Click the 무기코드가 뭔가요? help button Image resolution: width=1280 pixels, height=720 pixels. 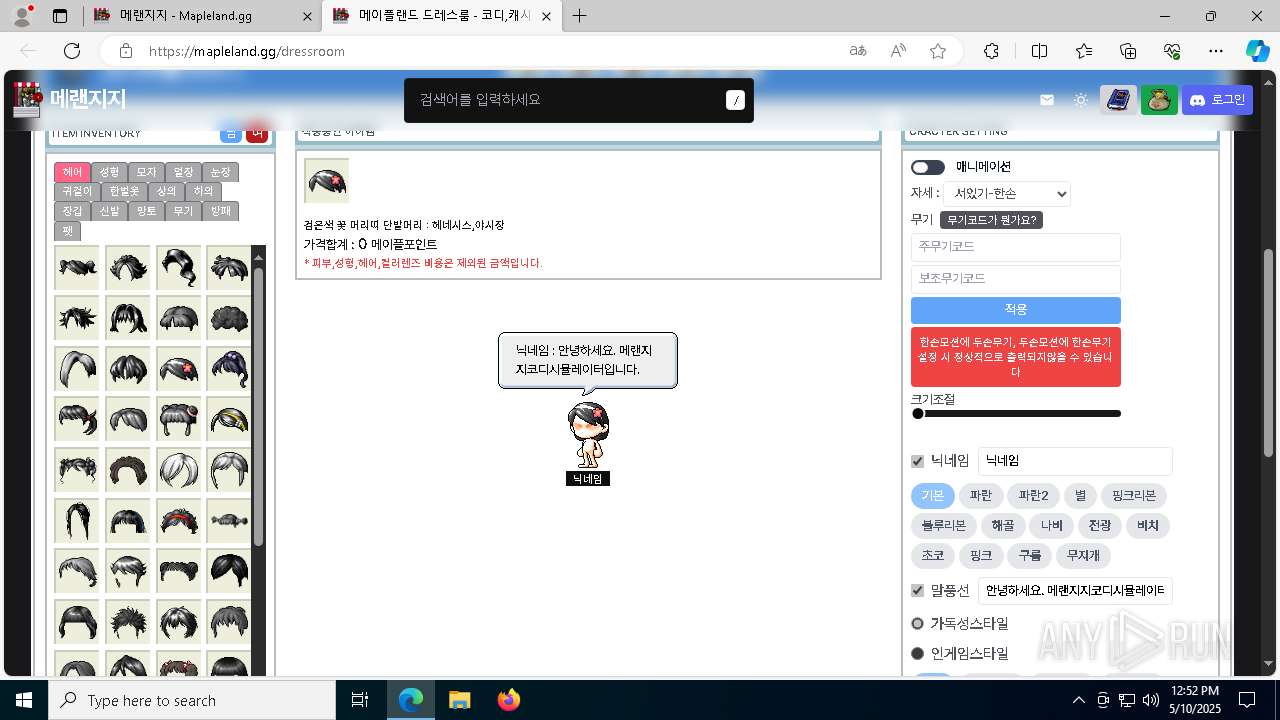click(991, 220)
